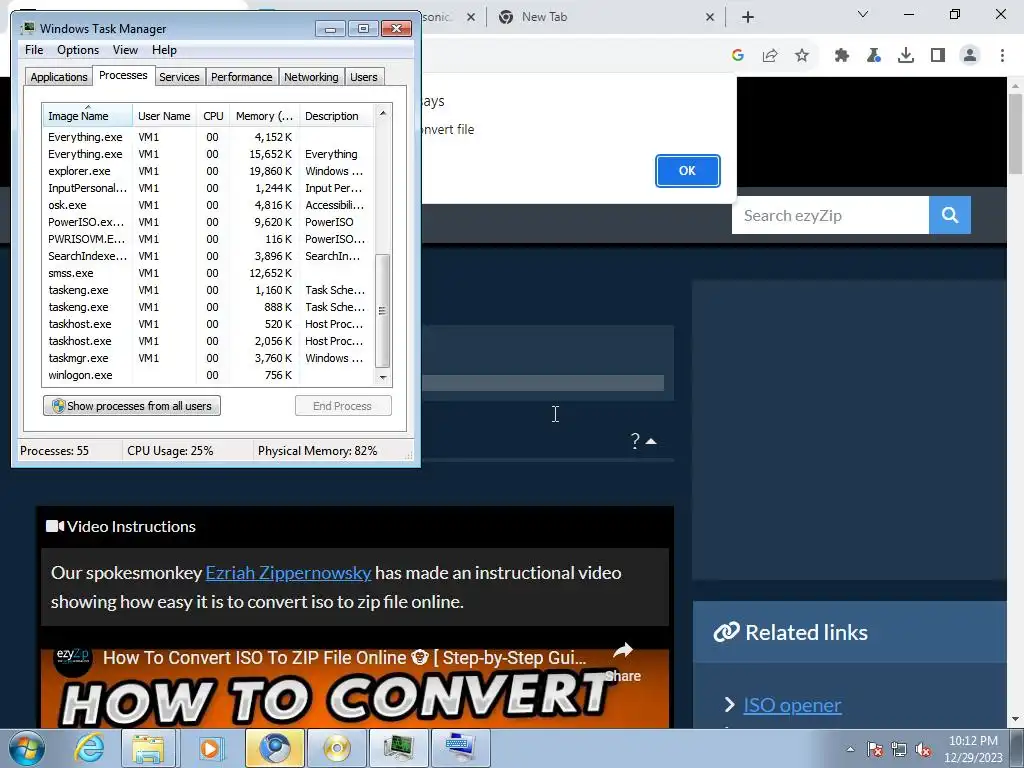Bookmark this page with the star icon
Viewport: 1024px width, 768px height.
click(802, 56)
